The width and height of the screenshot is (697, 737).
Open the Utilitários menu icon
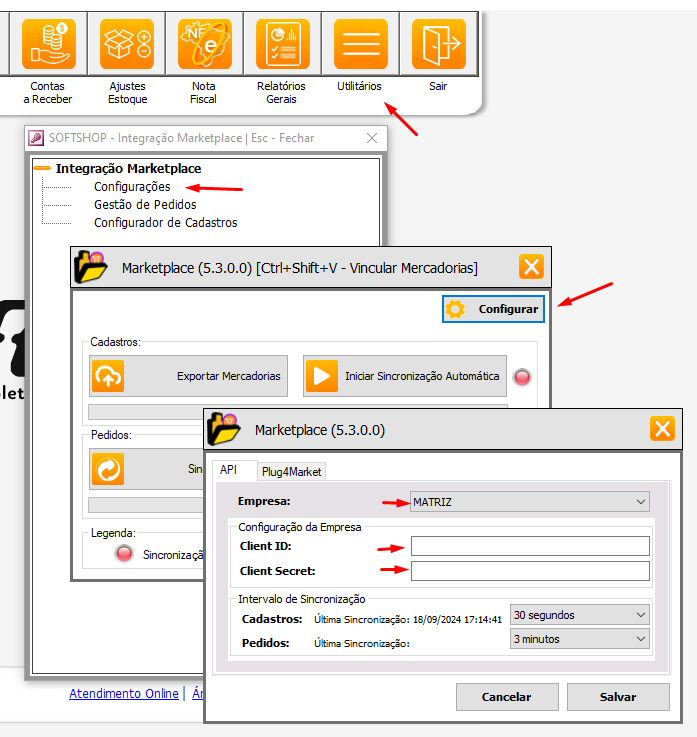pos(359,44)
